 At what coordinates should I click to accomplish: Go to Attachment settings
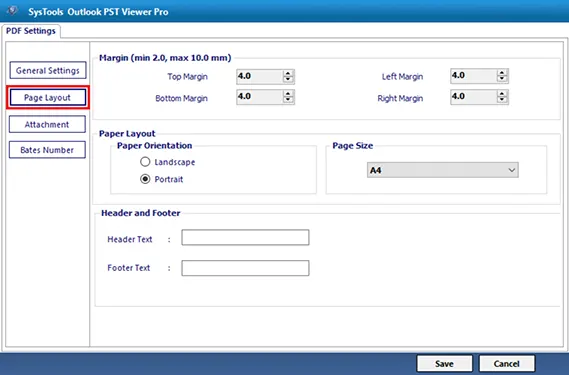click(47, 124)
